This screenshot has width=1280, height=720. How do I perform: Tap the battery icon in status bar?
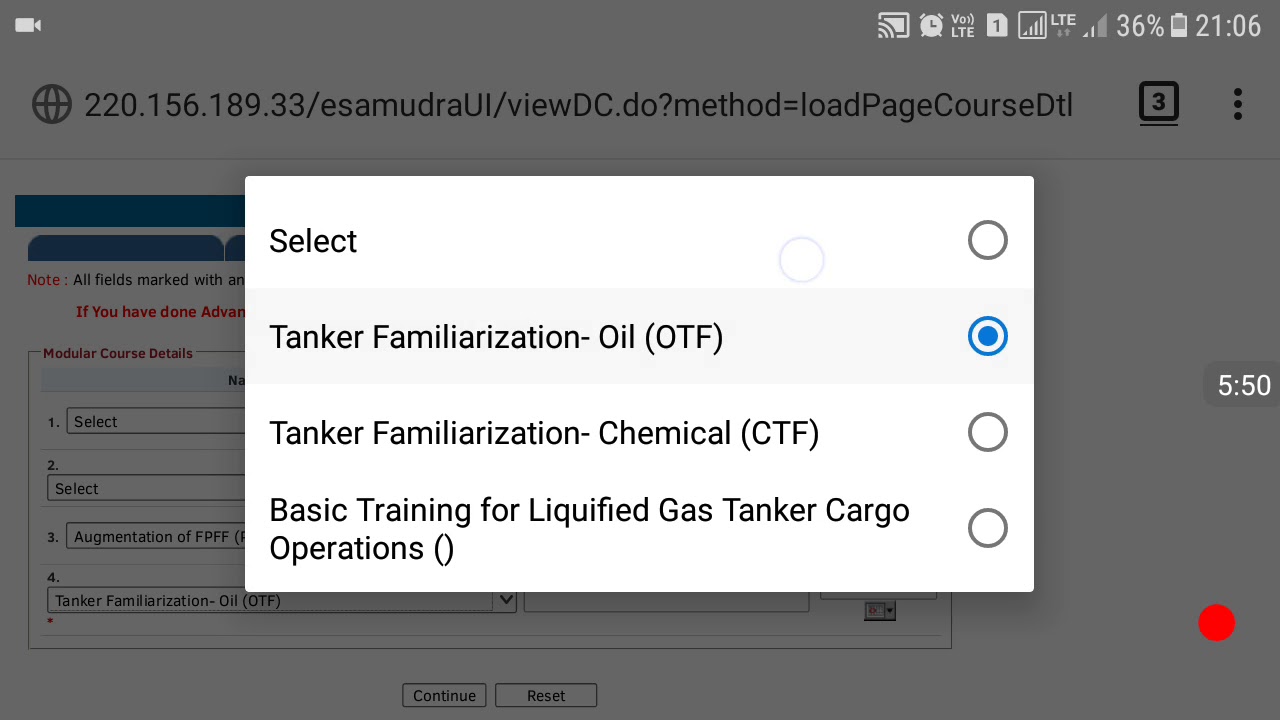click(1179, 26)
